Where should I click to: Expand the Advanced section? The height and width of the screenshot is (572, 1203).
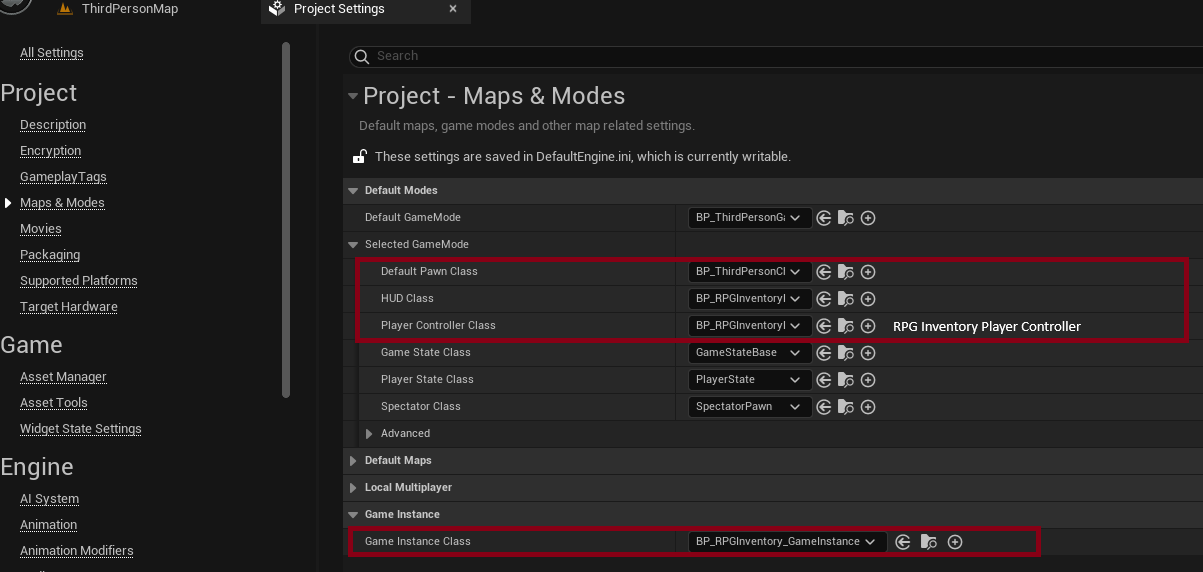point(369,434)
